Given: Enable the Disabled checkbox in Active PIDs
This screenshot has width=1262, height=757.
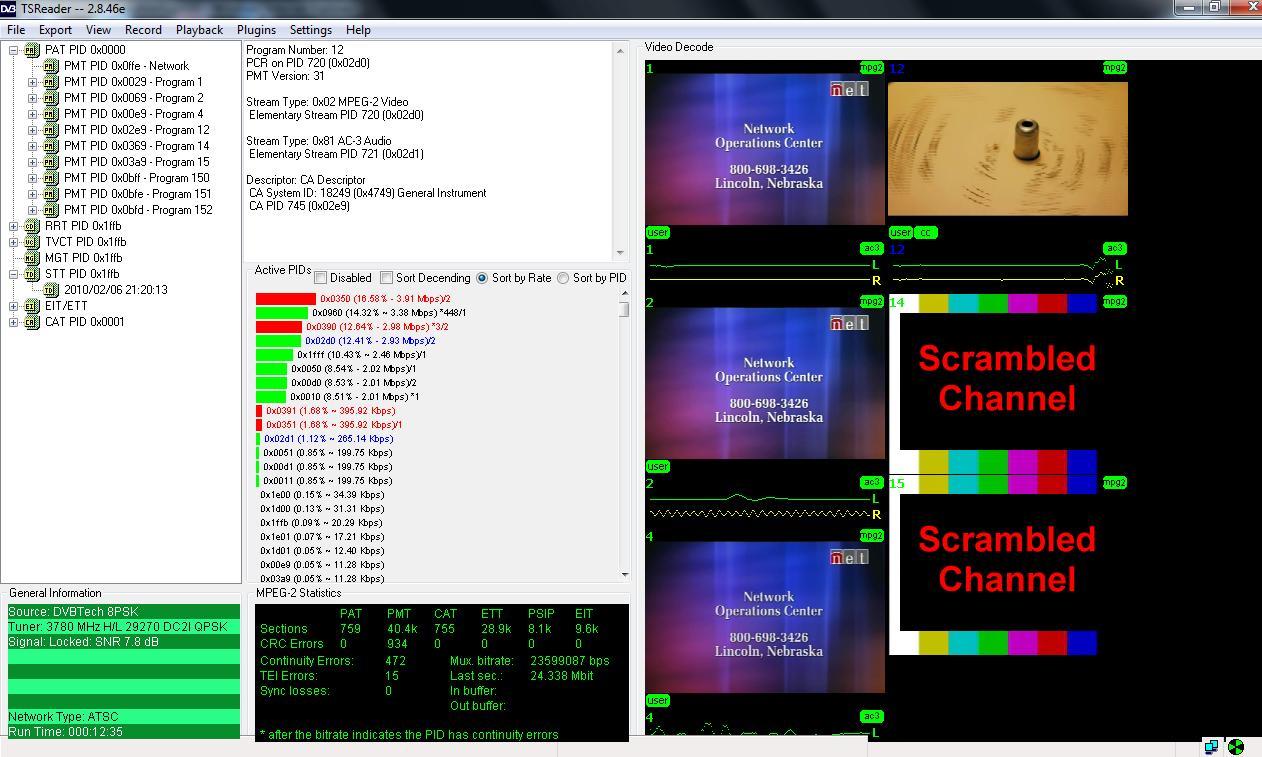Looking at the screenshot, I should (321, 278).
